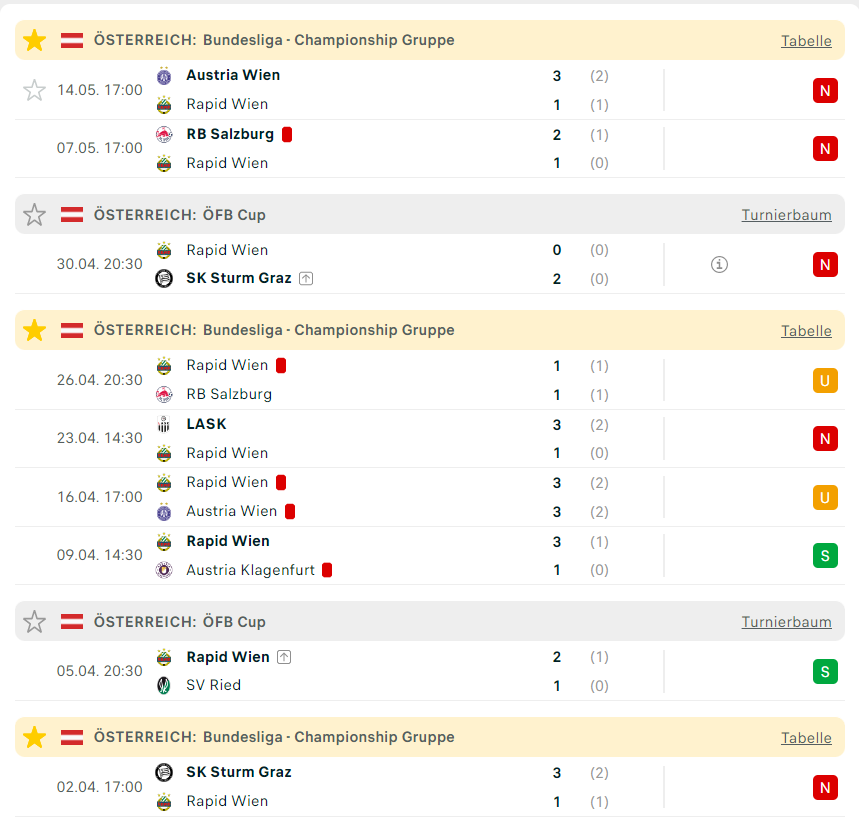Favorite the first ÖFB Cup league star
This screenshot has height=832, width=859.
[x=34, y=215]
